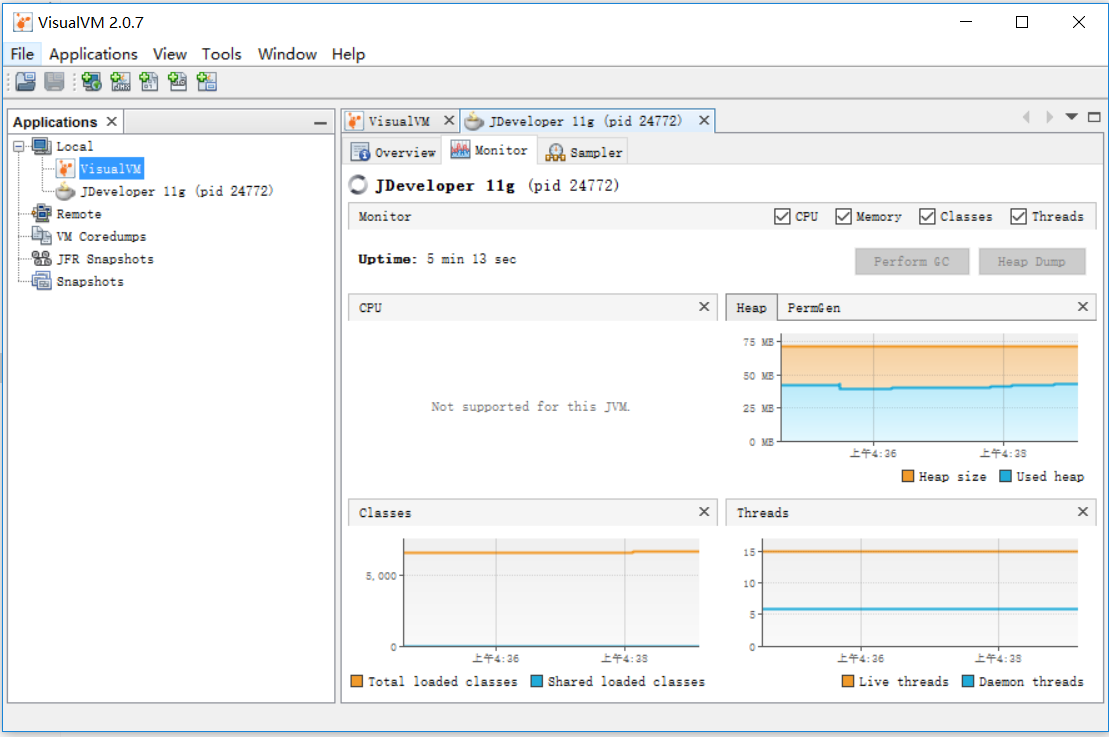
Task: Click the blue Shared loaded classes swatch
Action: pos(536,681)
